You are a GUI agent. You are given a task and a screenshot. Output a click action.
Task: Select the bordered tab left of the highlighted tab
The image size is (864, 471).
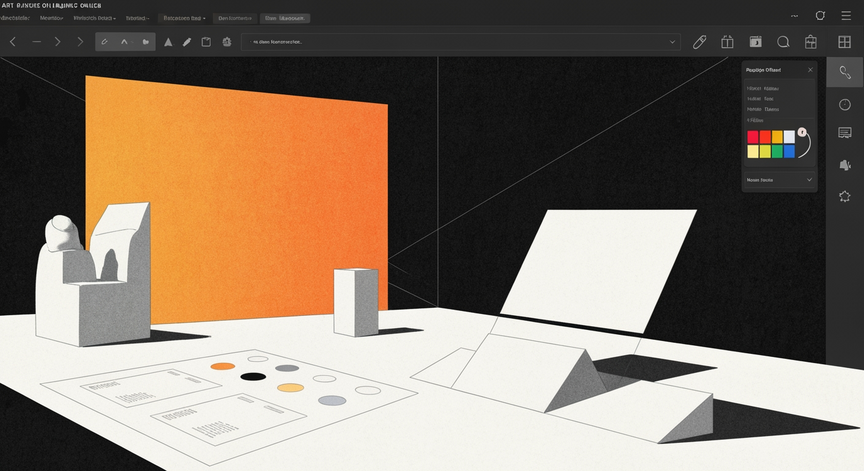235,18
